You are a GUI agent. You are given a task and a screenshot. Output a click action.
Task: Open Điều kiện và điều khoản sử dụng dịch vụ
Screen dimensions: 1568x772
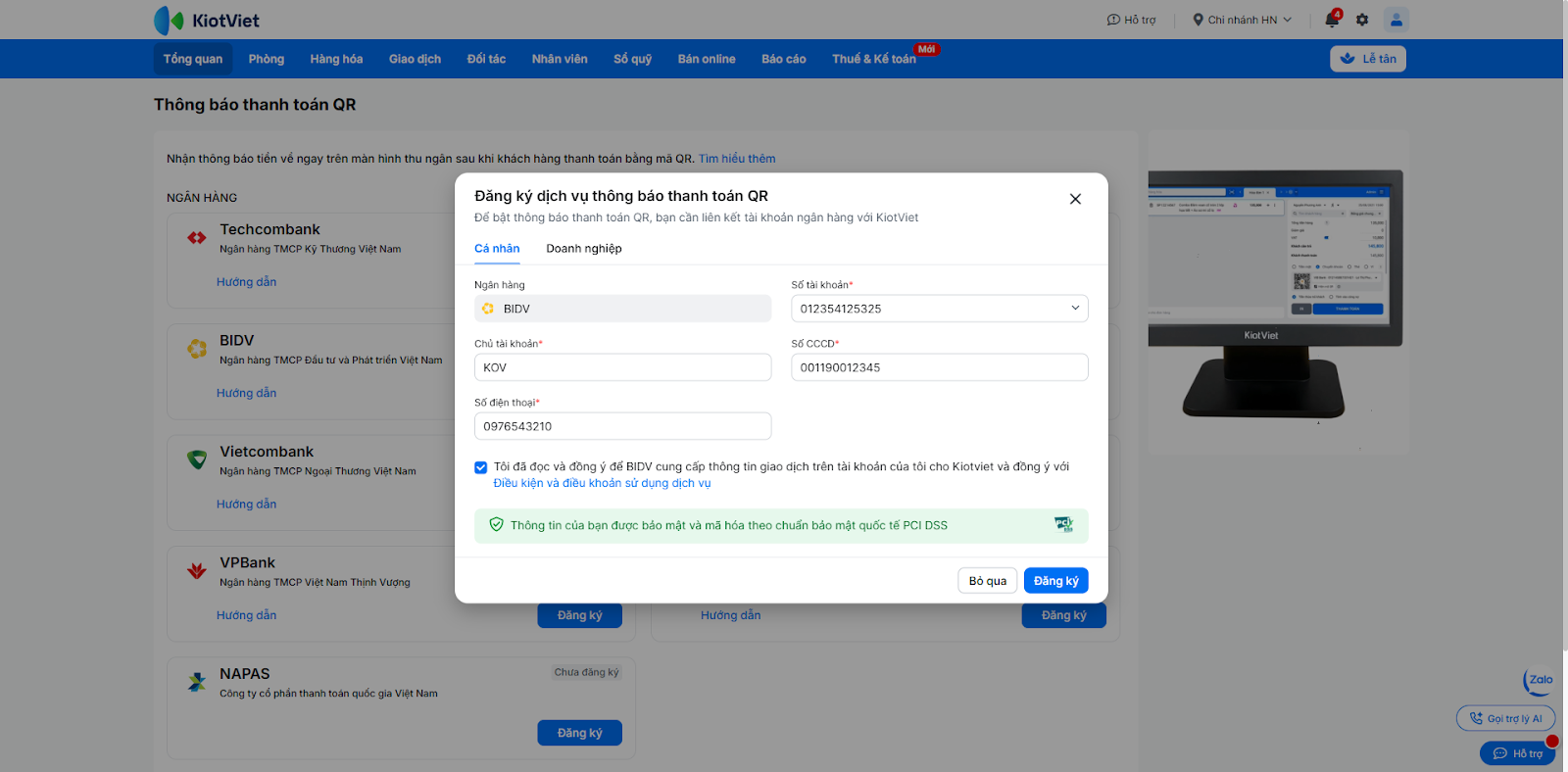coord(603,483)
